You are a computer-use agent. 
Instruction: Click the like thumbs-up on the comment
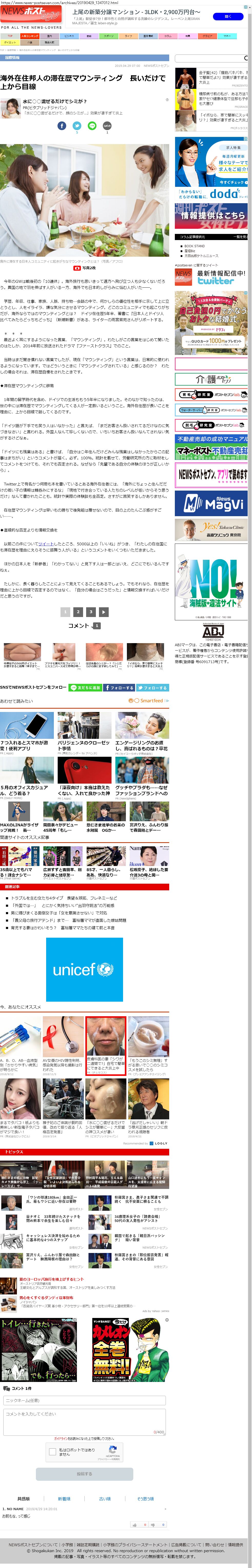click(135, 1525)
